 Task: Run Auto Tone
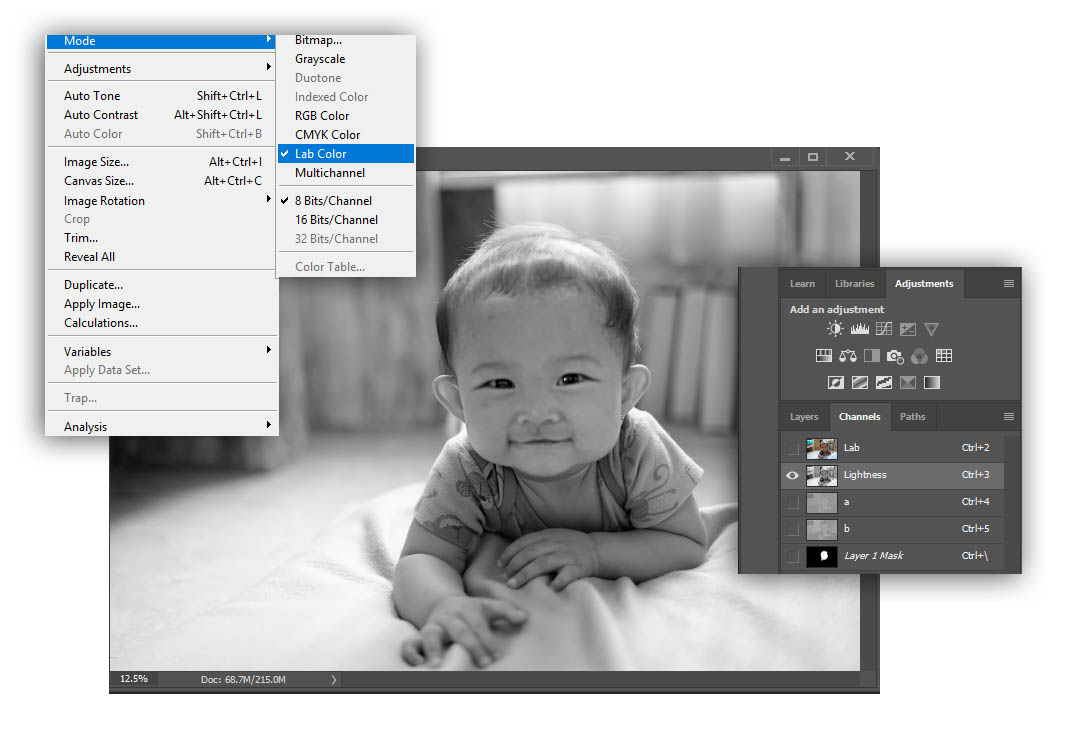click(x=162, y=96)
